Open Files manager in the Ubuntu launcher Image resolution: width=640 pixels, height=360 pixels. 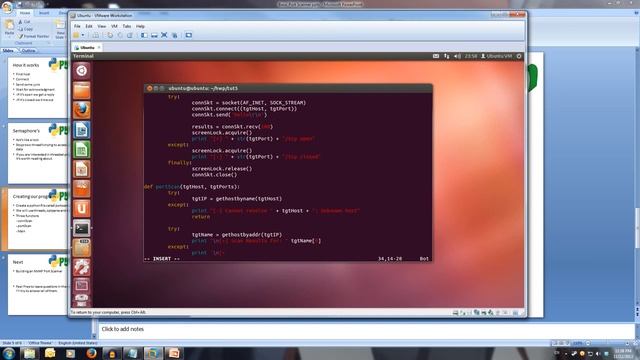click(x=82, y=90)
